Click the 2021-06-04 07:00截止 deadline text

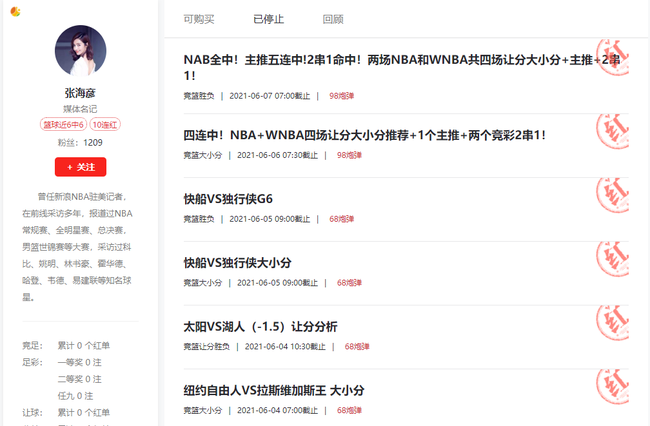click(277, 411)
